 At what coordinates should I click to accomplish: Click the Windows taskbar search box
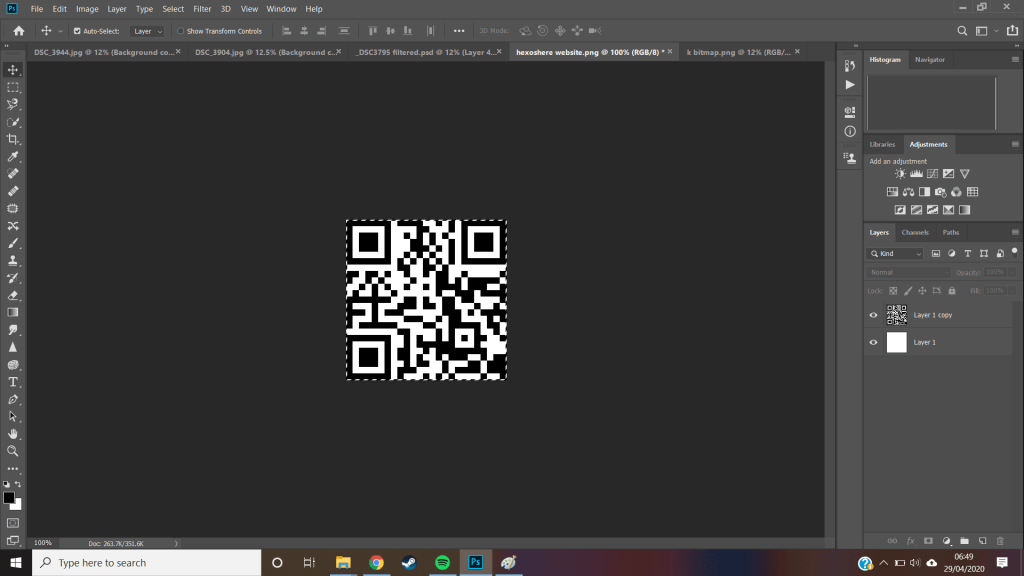145,563
